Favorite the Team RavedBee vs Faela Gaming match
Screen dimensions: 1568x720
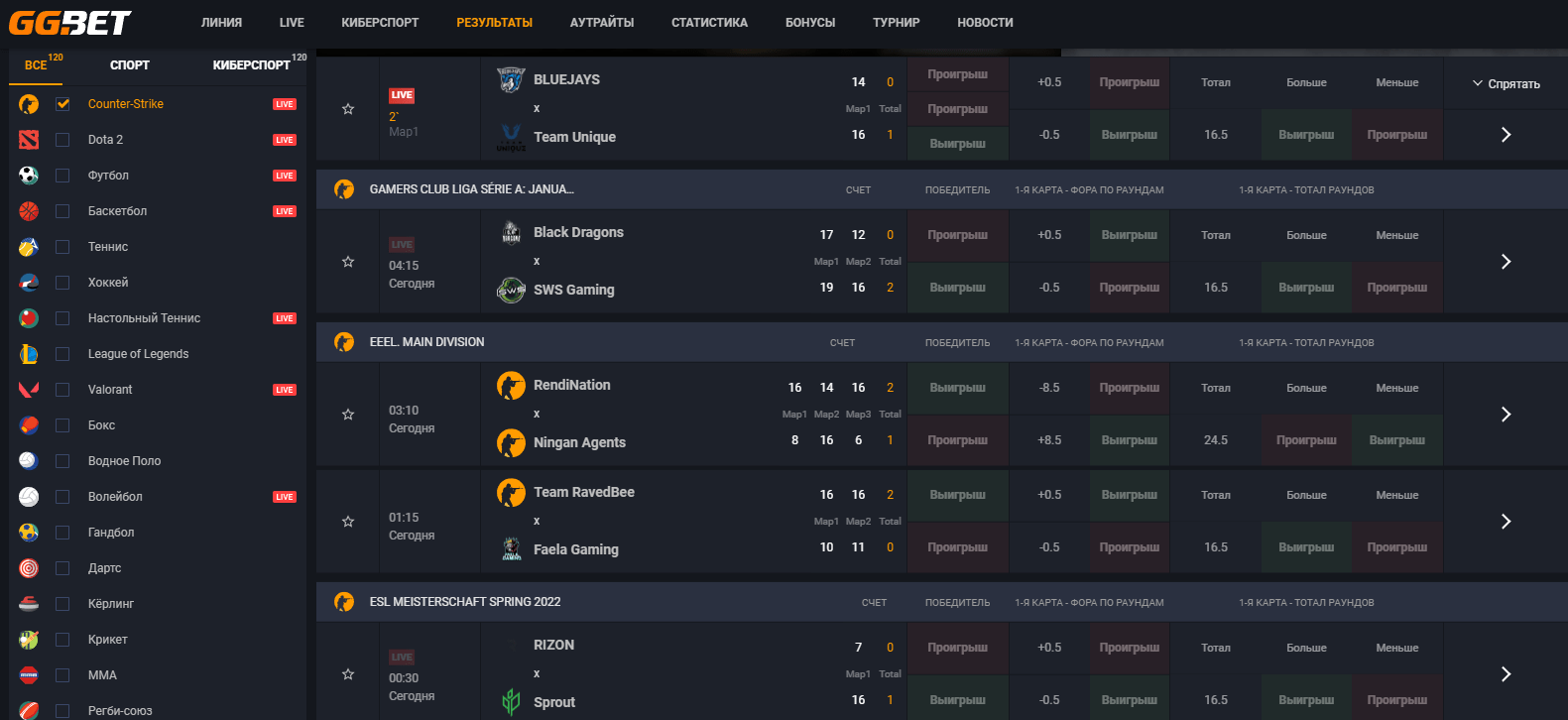pyautogui.click(x=348, y=522)
